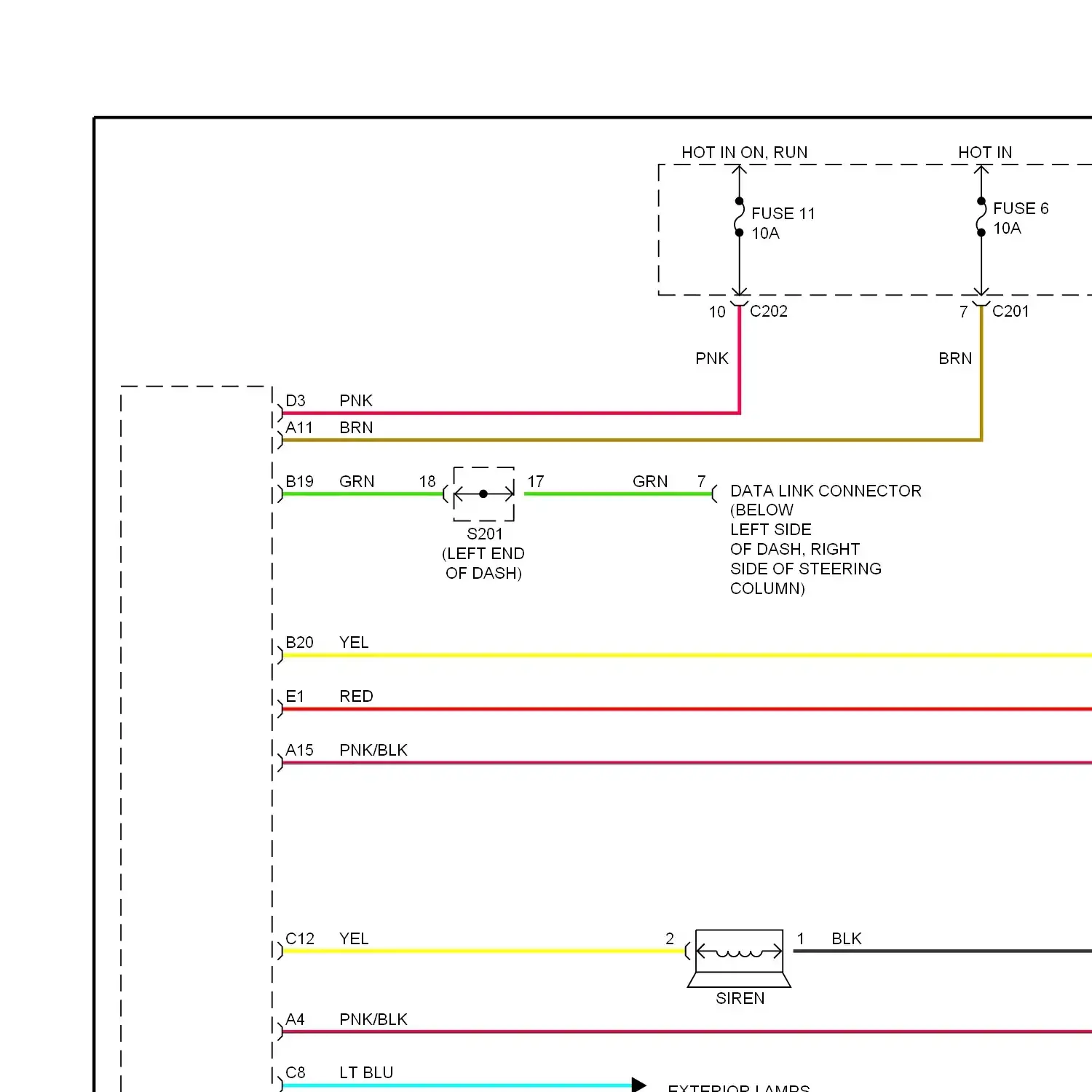
Task: Select terminal label D3
Action: 295,401
